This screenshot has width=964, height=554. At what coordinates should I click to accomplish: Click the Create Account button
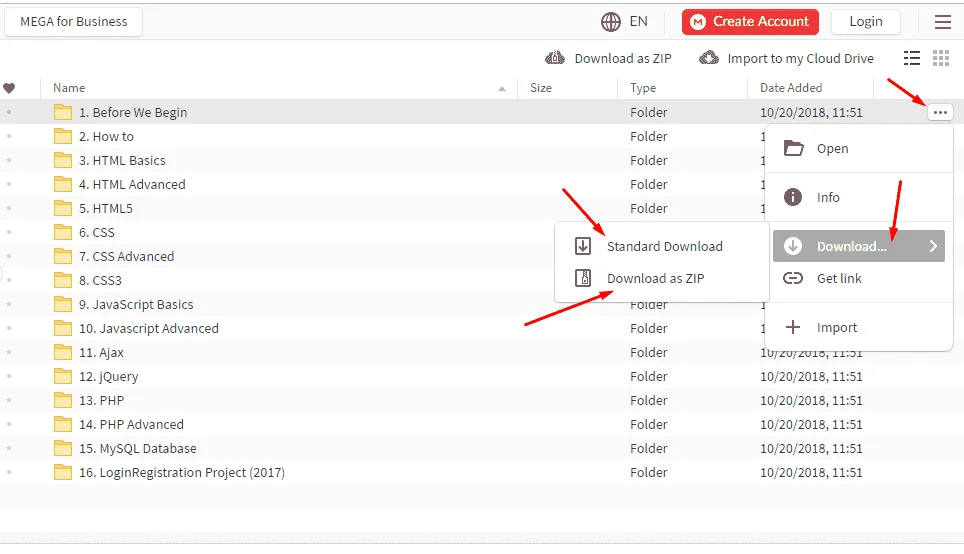(750, 22)
